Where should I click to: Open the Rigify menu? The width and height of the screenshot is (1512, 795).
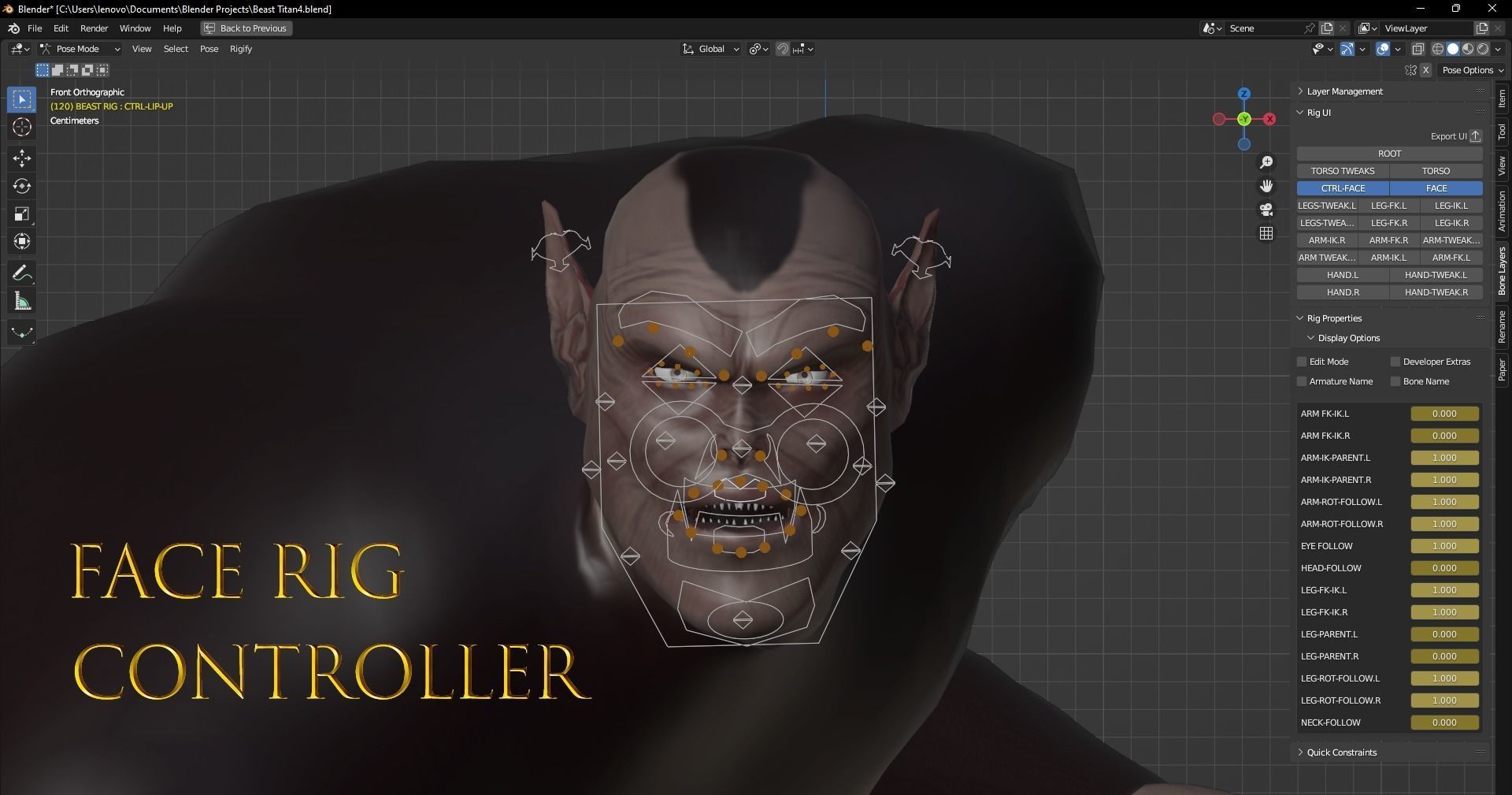tap(241, 49)
